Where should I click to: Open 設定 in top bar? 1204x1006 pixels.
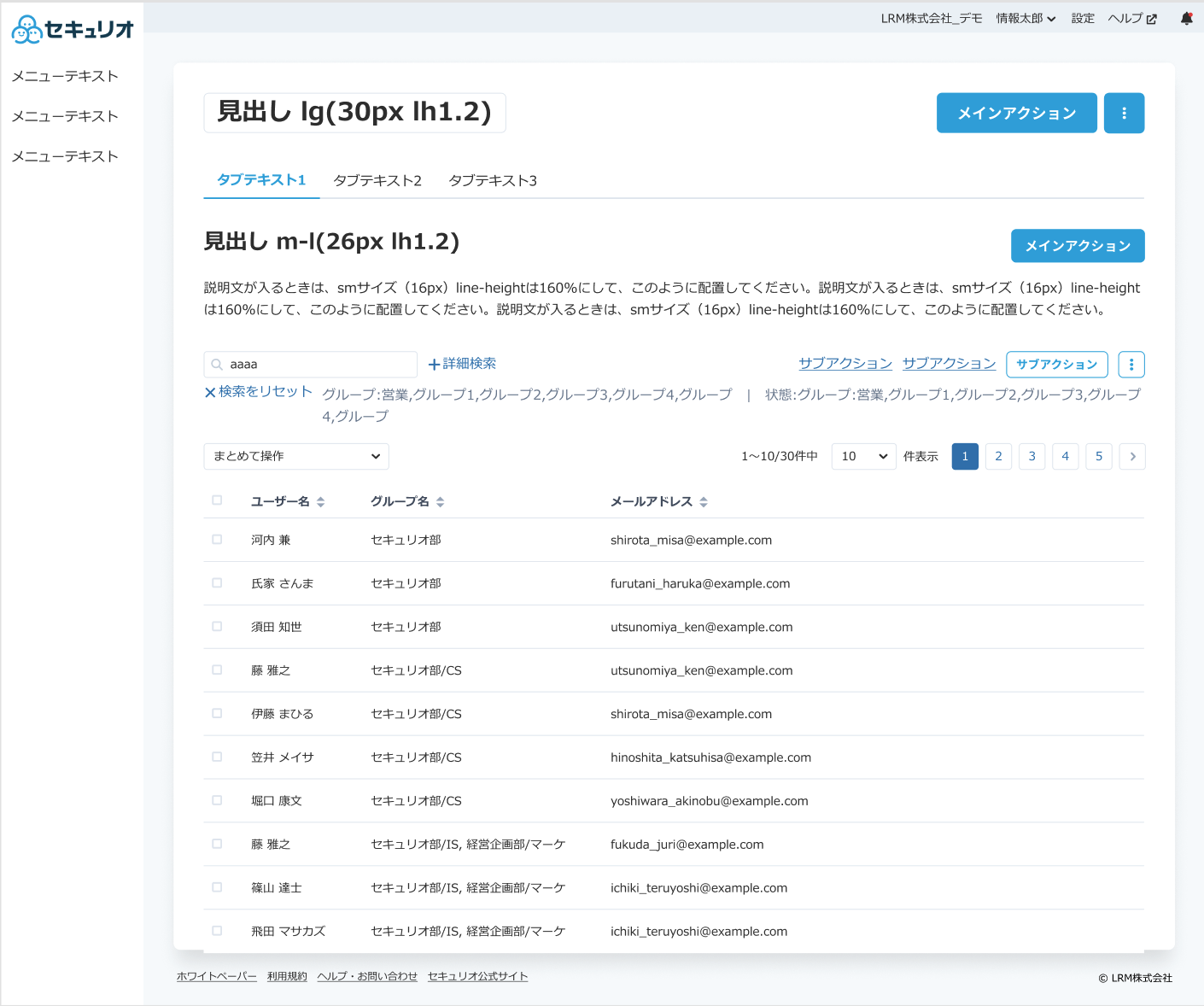(1083, 19)
